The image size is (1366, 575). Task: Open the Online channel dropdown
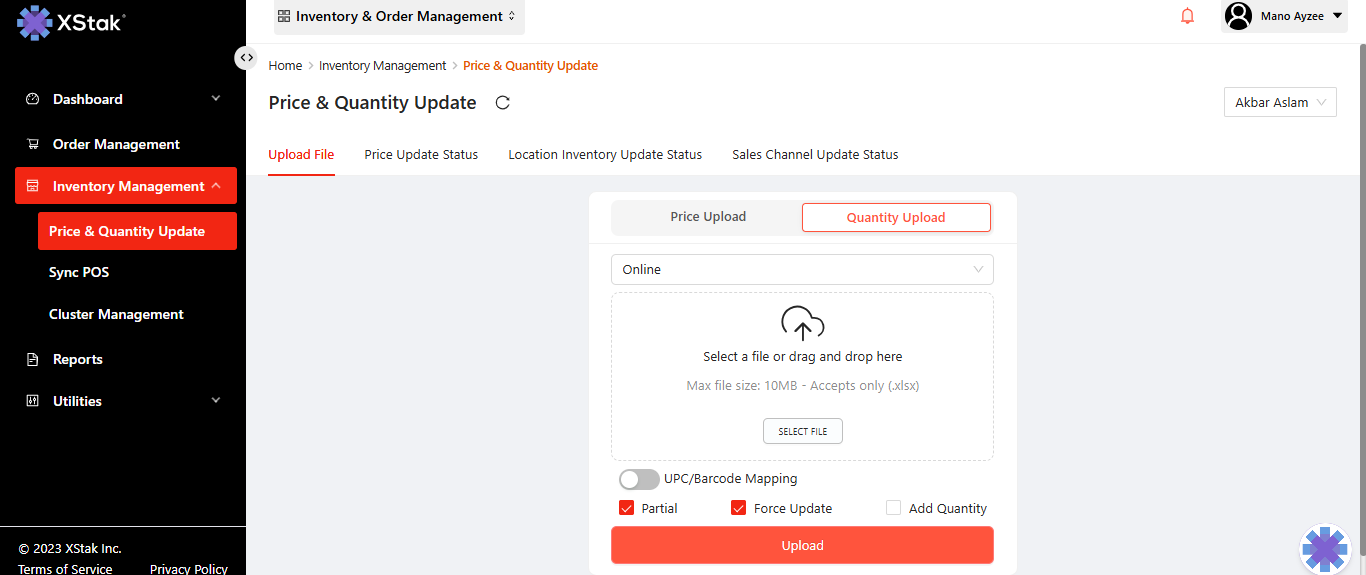[x=802, y=269]
